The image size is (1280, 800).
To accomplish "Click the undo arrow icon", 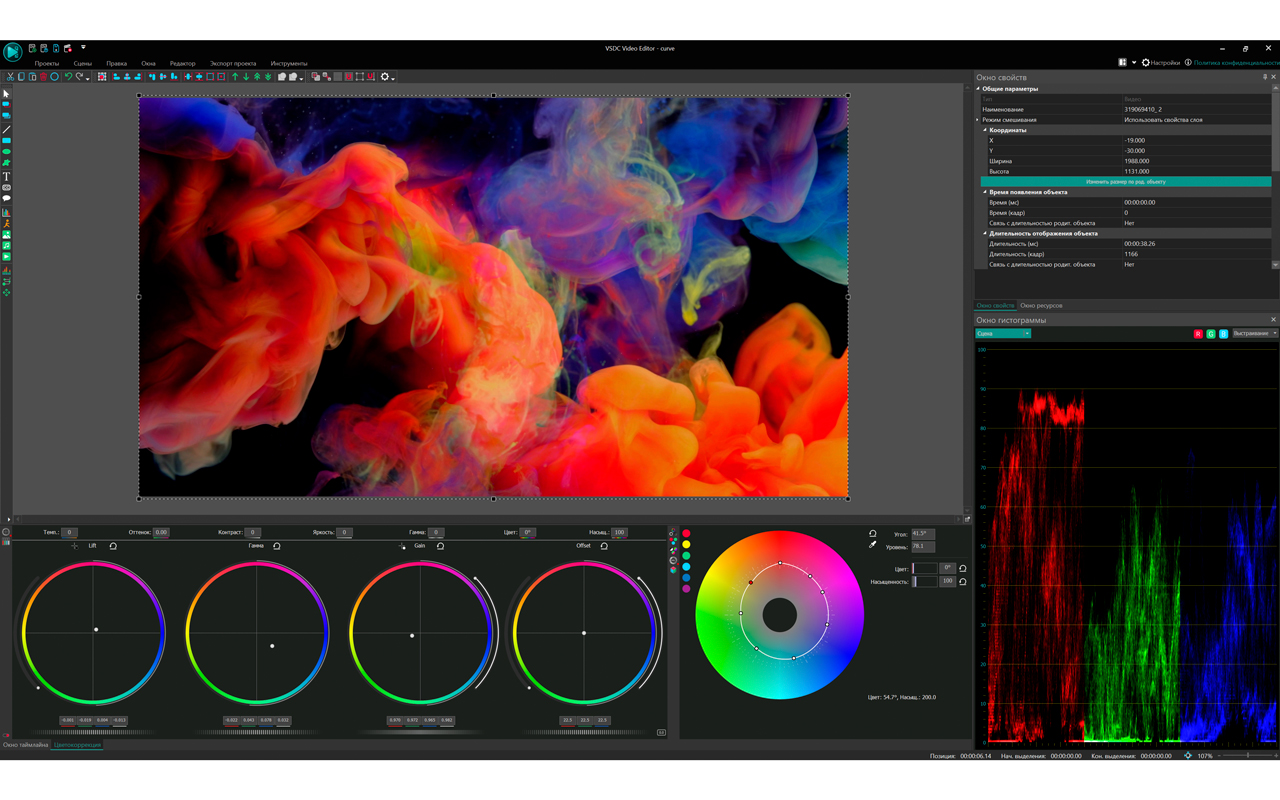I will click(68, 77).
